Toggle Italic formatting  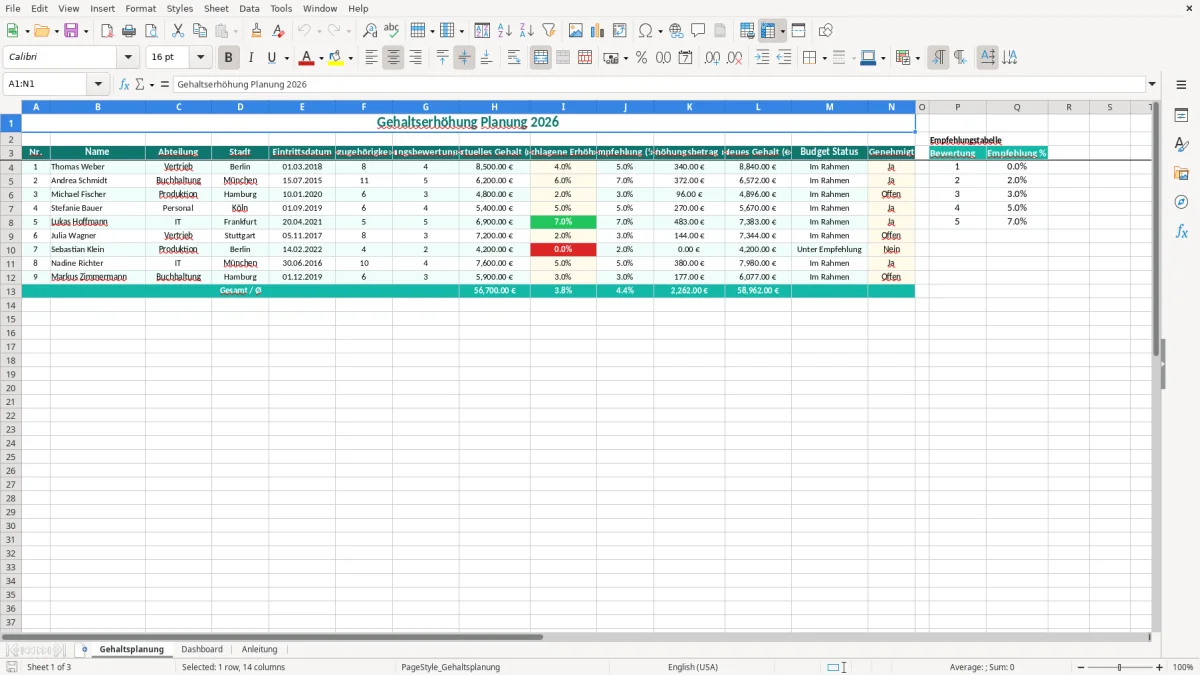coord(250,58)
